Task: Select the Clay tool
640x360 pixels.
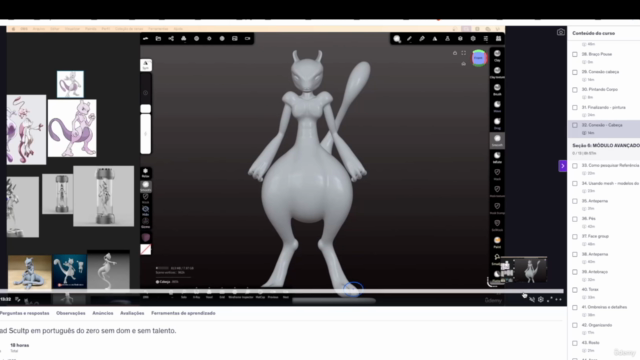Action: (497, 56)
